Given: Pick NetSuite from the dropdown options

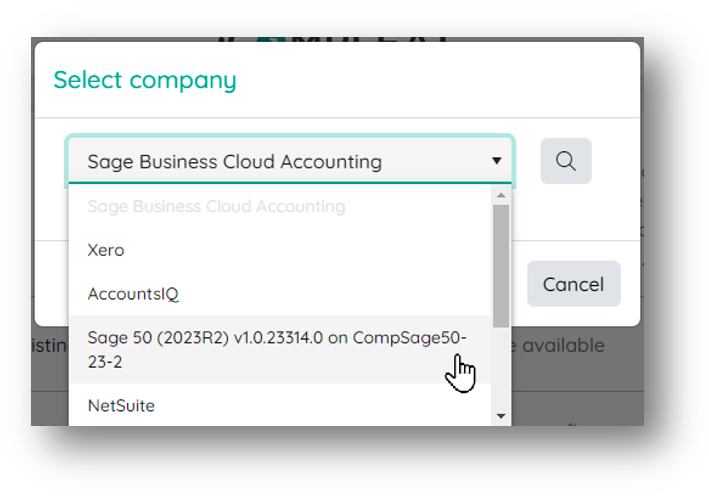Looking at the screenshot, I should [x=279, y=406].
